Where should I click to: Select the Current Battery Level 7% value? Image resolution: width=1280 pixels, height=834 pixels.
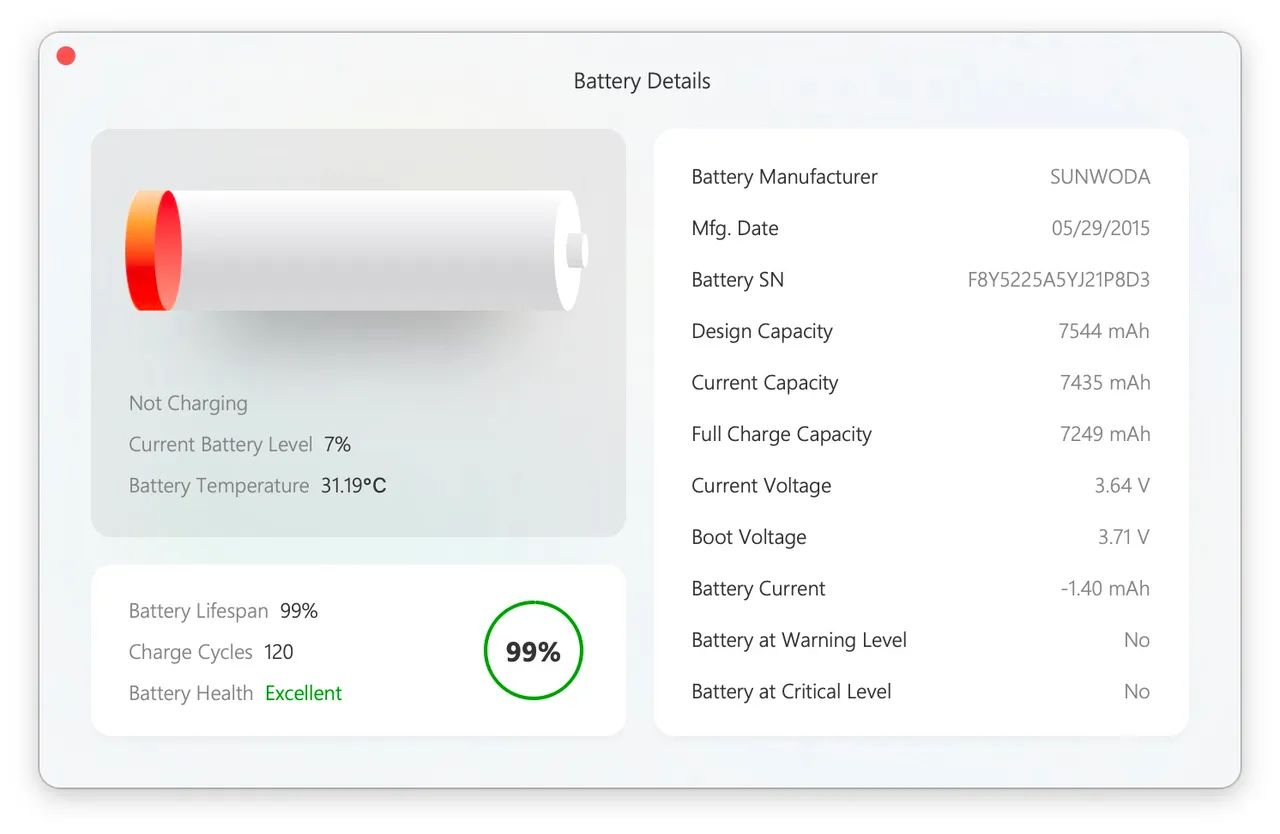pos(337,444)
